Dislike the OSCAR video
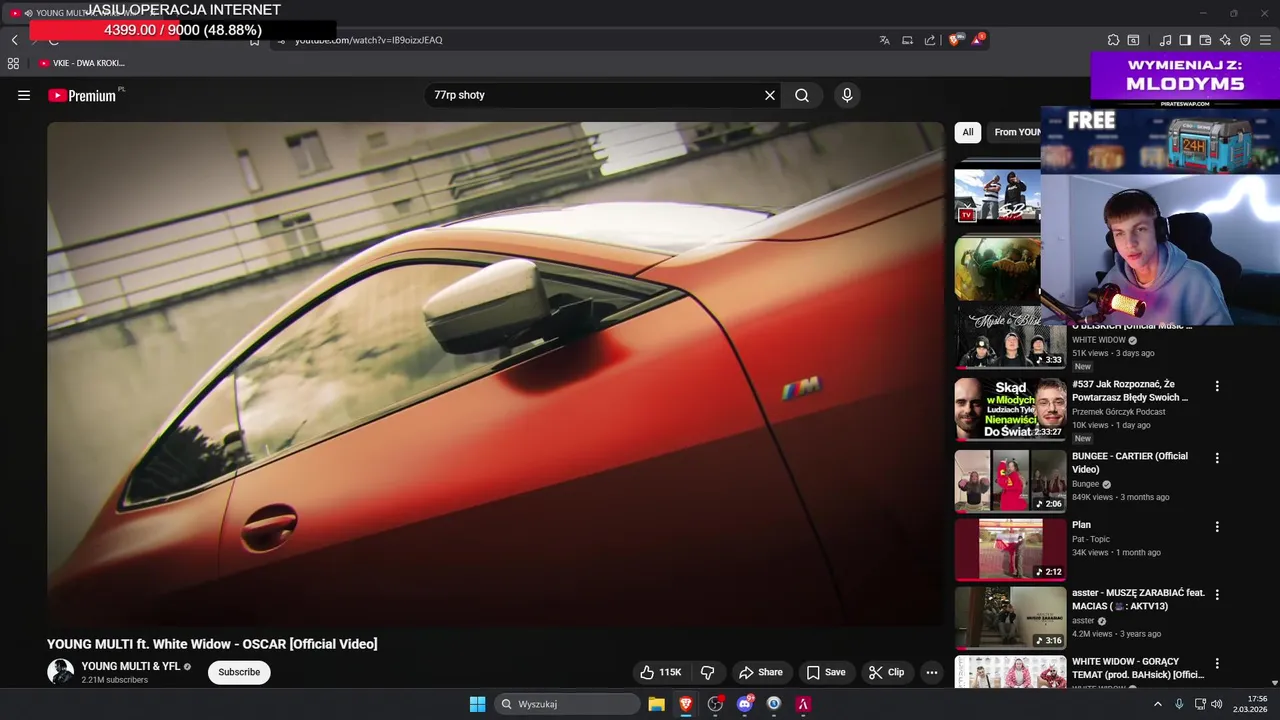 pos(707,672)
